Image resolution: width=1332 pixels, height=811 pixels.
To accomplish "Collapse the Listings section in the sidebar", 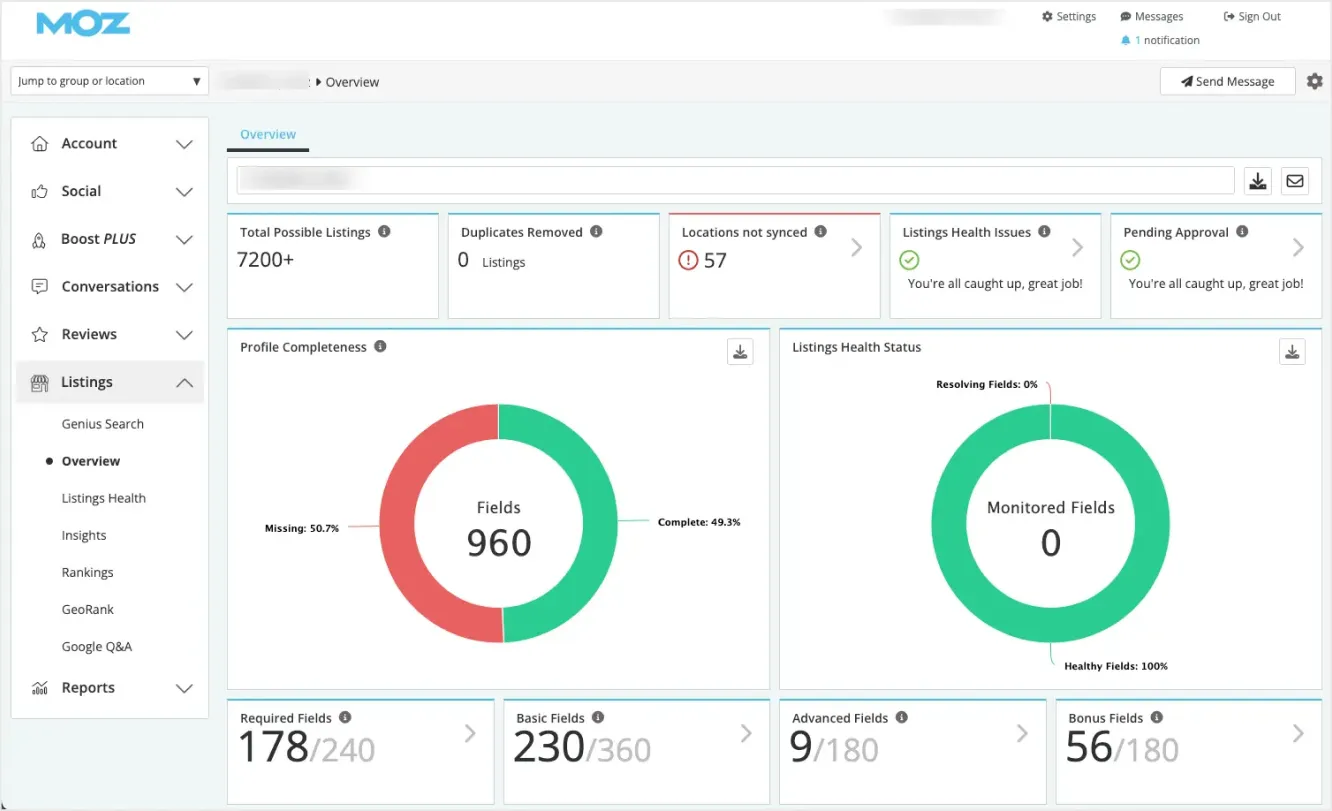I will (184, 382).
